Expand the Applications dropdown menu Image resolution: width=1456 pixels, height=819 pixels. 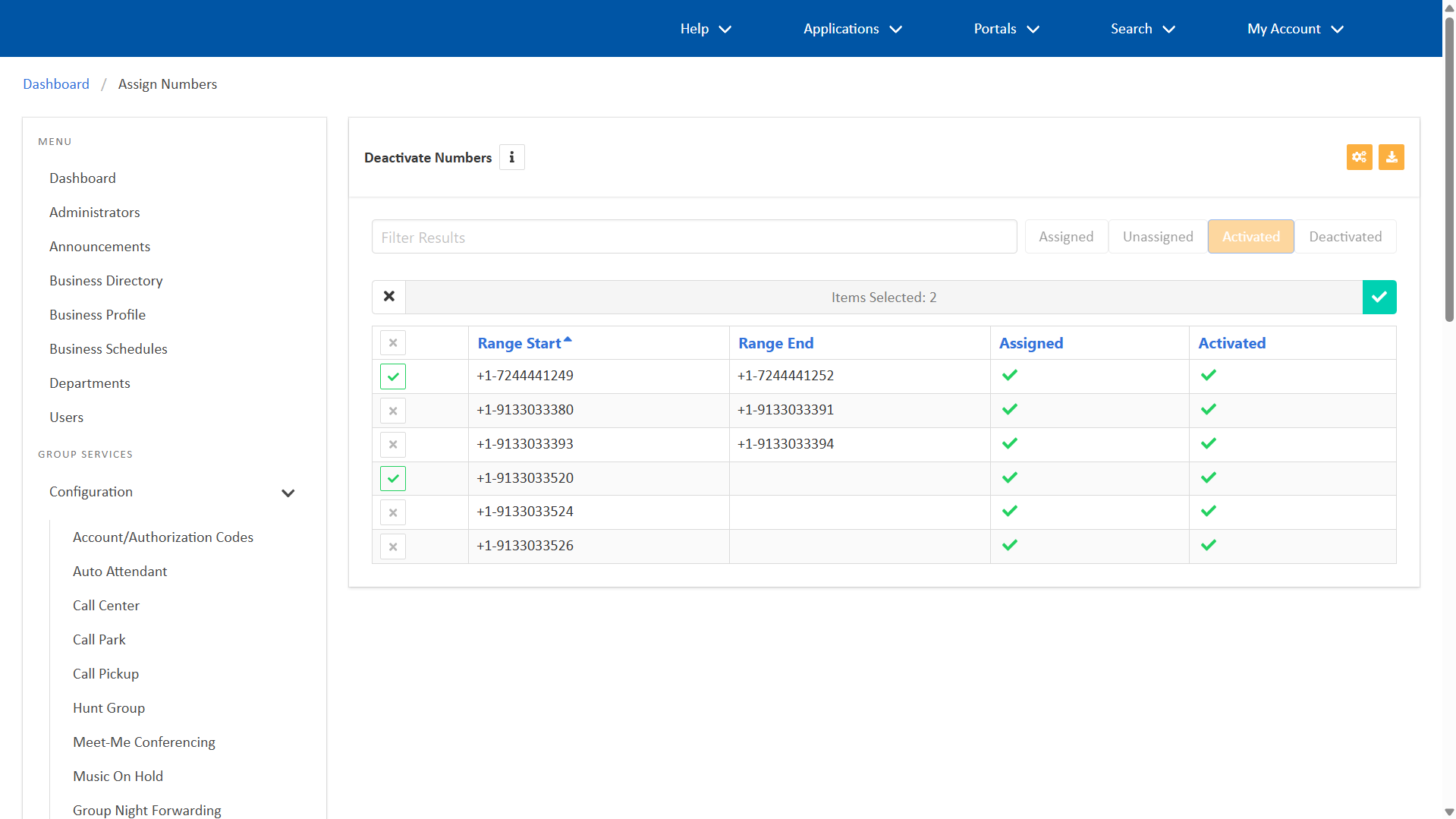click(852, 29)
